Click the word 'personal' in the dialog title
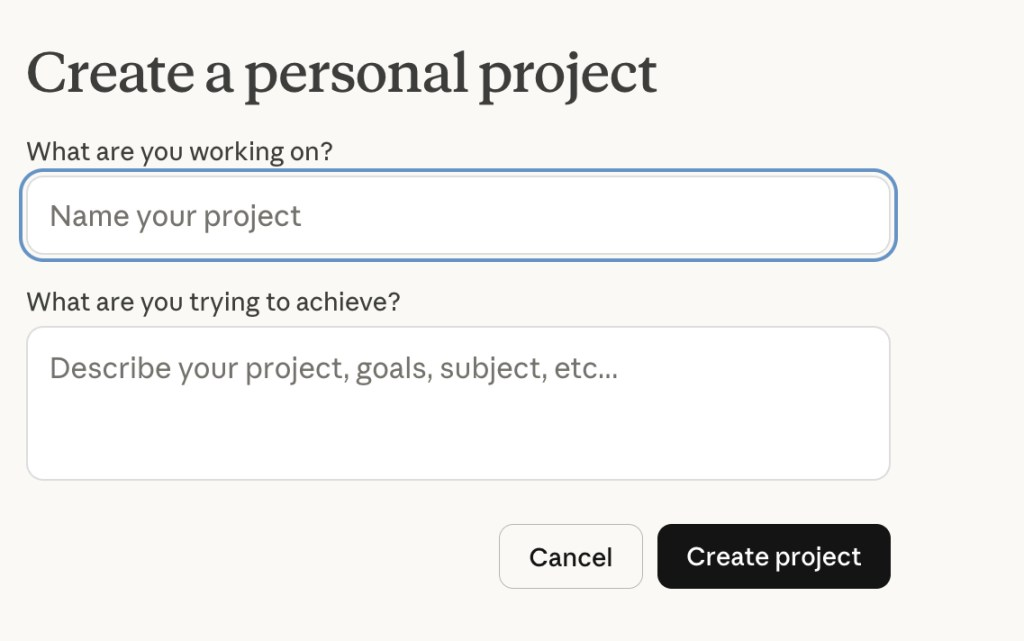Screen dimensions: 1024x641 click(355, 73)
